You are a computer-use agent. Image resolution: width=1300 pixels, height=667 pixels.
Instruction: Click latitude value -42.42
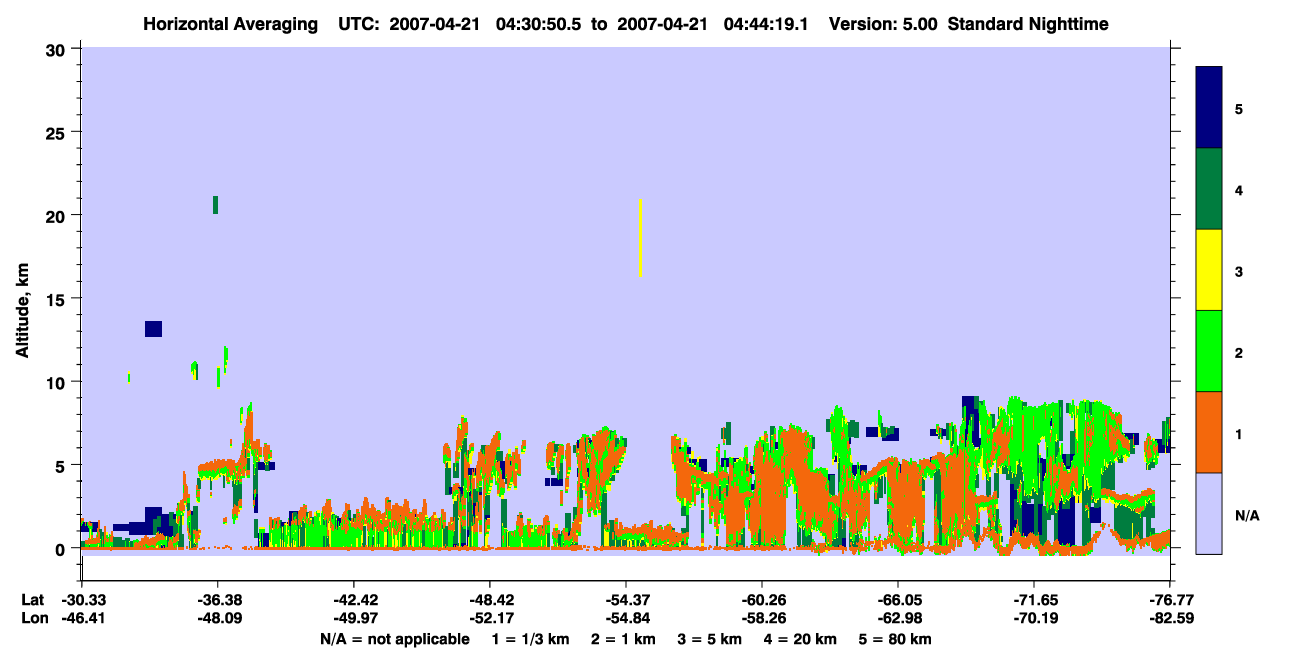(354, 600)
